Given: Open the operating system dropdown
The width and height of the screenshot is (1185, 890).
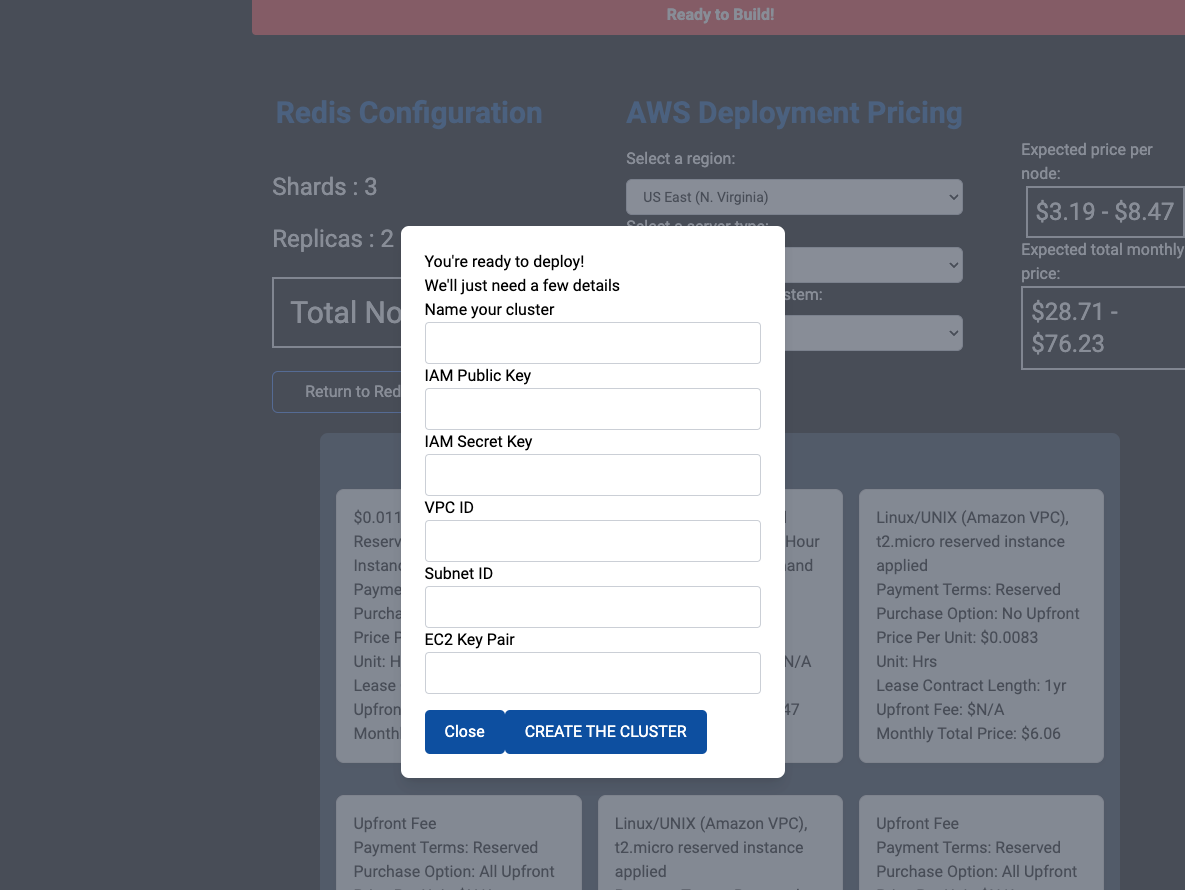Looking at the screenshot, I should click(x=874, y=333).
